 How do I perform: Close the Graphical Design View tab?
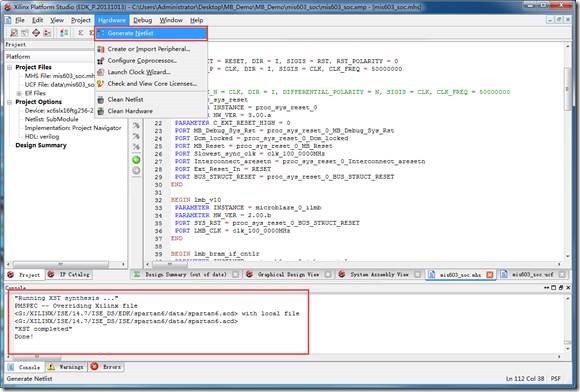click(328, 275)
